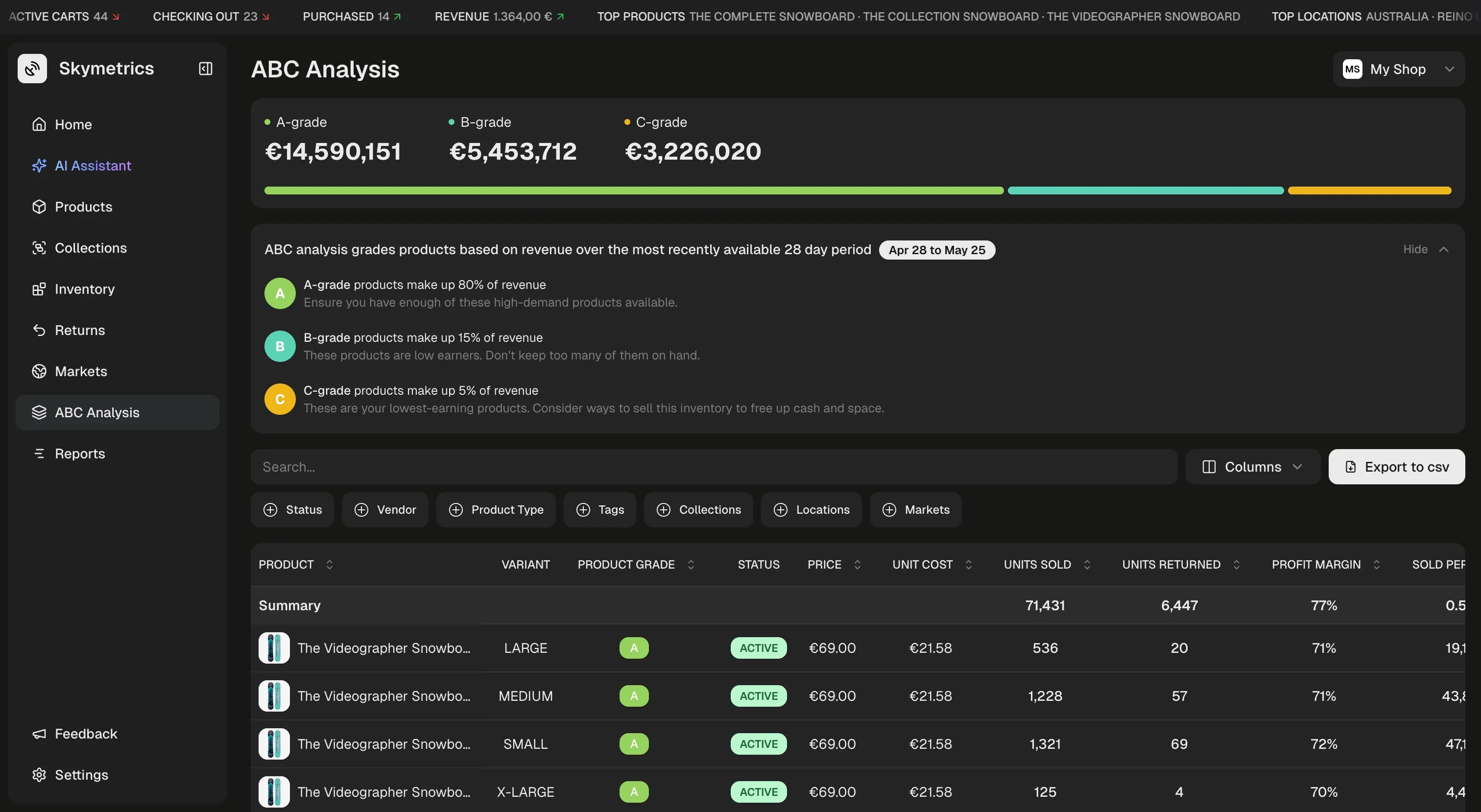Click the yellow C-grade bar segment
The width and height of the screenshot is (1481, 812).
point(1369,191)
